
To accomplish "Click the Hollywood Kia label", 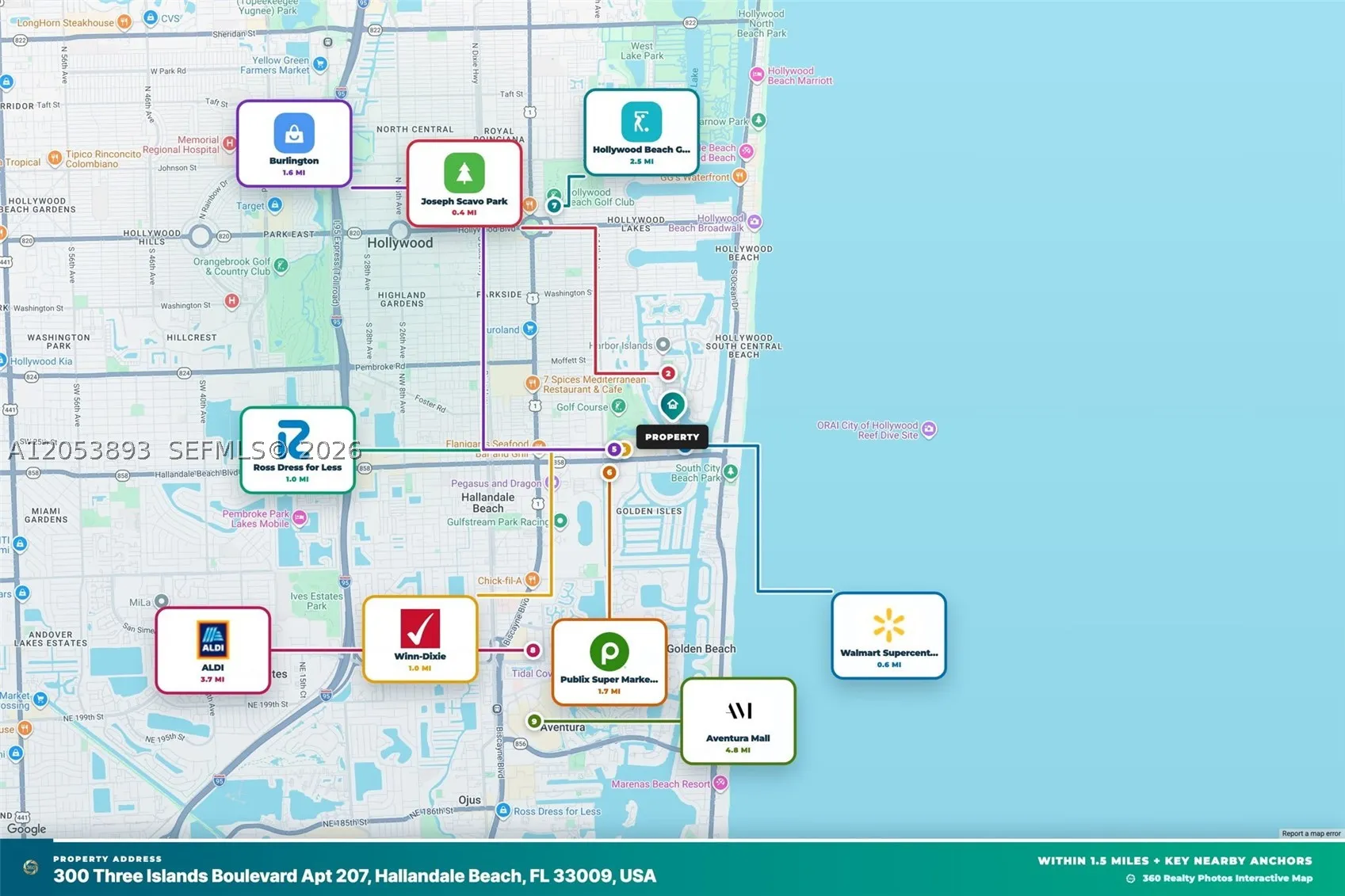I will point(41,361).
